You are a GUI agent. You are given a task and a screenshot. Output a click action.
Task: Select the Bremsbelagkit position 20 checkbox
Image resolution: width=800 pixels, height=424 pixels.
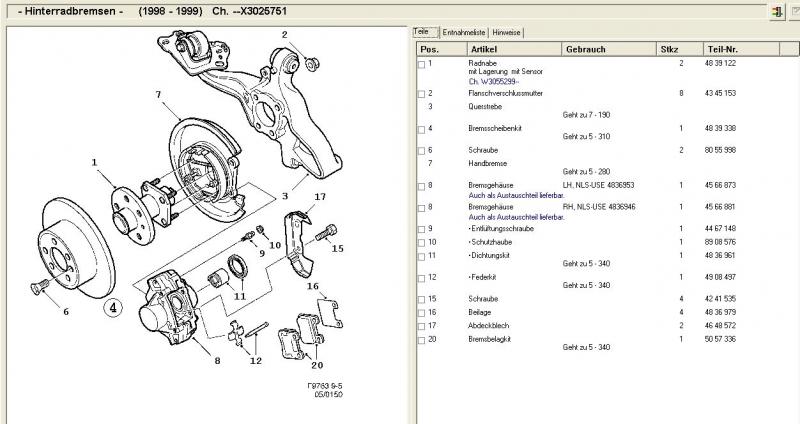(421, 340)
